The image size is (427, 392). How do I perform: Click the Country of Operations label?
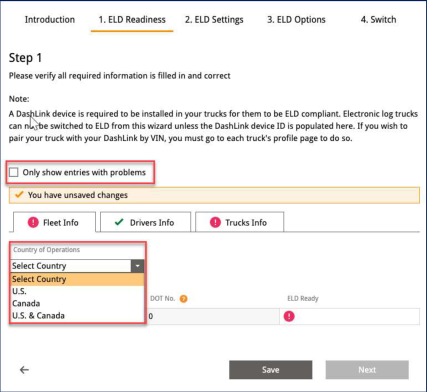[46, 250]
